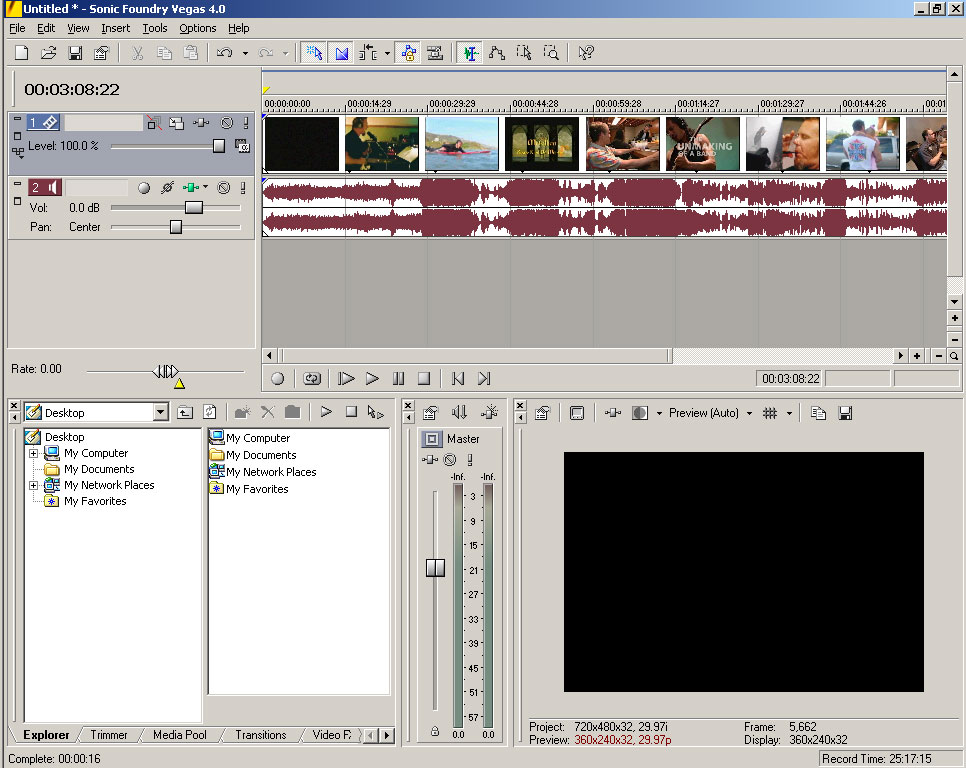Copy the selection using the Copy icon
The width and height of the screenshot is (966, 768).
pyautogui.click(x=164, y=53)
